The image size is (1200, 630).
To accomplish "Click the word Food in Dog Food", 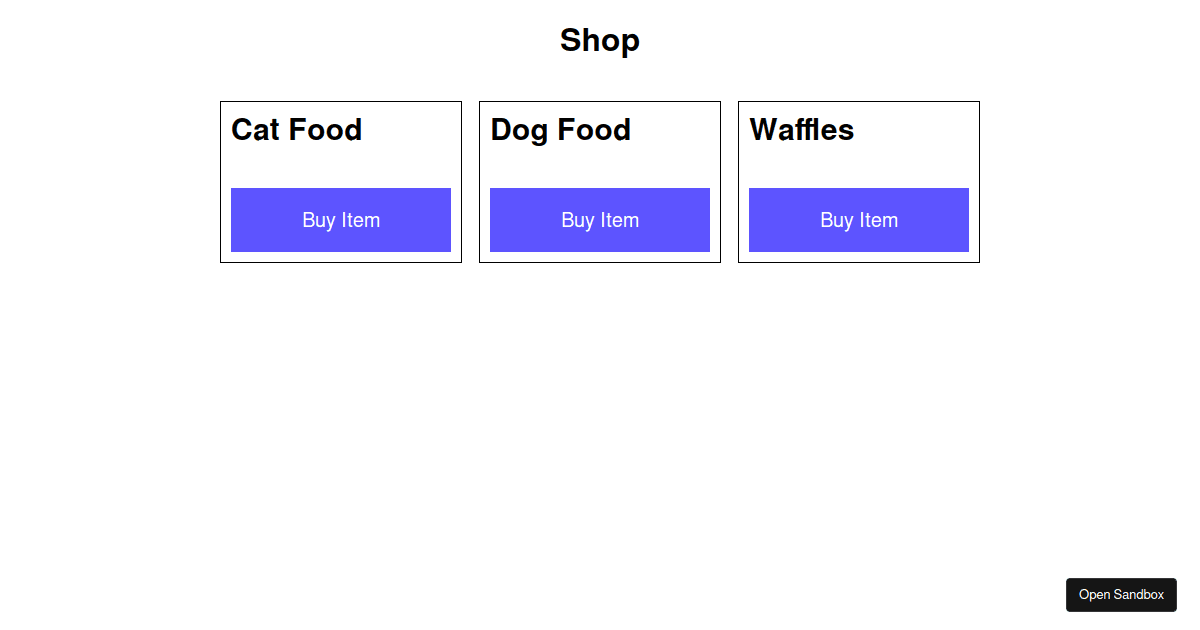I will click(x=594, y=130).
